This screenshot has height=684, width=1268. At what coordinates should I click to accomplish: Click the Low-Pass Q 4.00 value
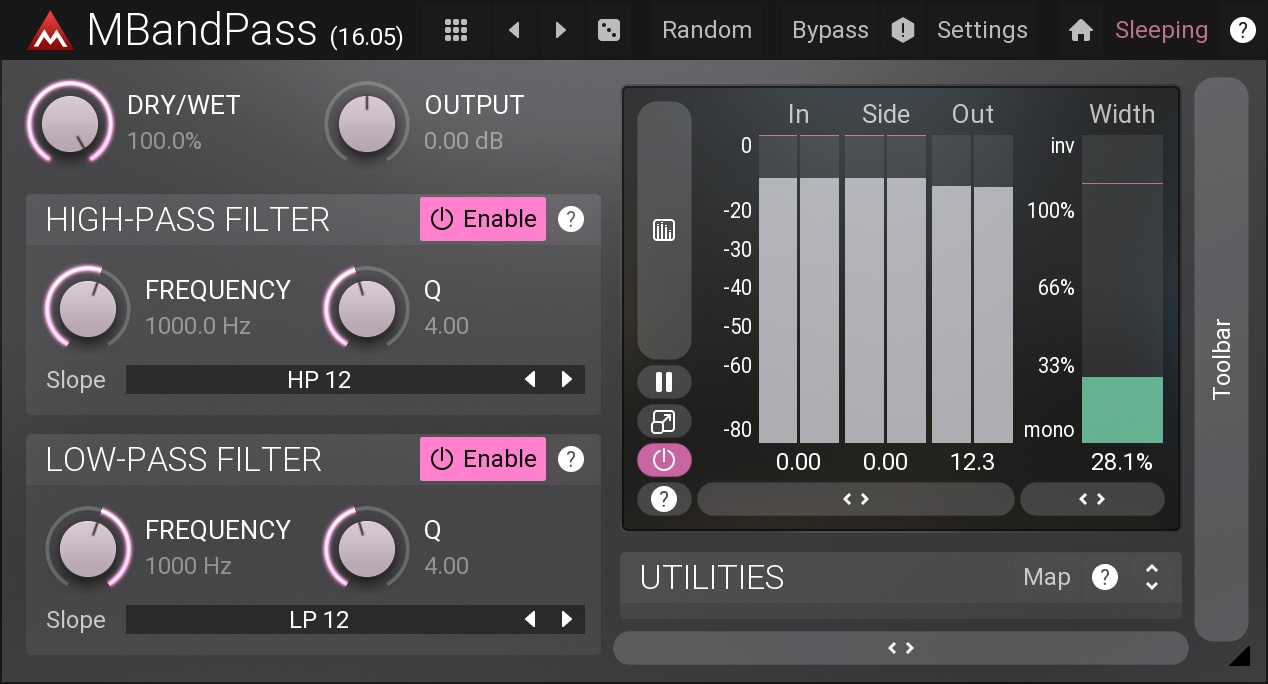(446, 566)
